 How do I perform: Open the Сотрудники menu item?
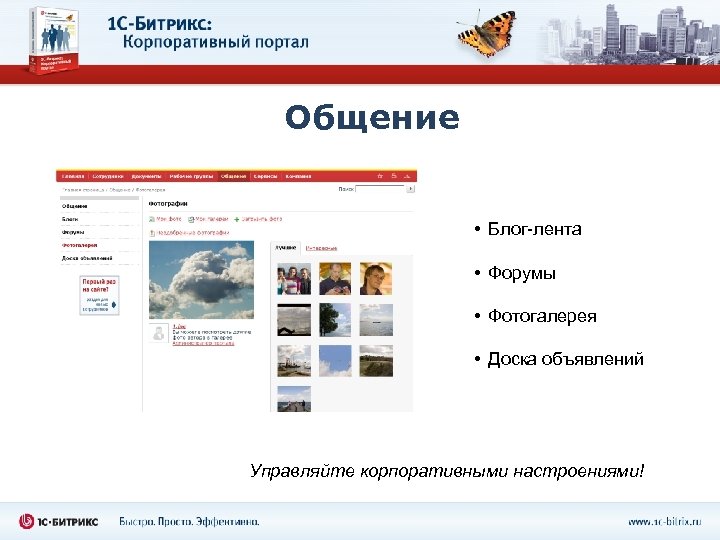coord(108,176)
